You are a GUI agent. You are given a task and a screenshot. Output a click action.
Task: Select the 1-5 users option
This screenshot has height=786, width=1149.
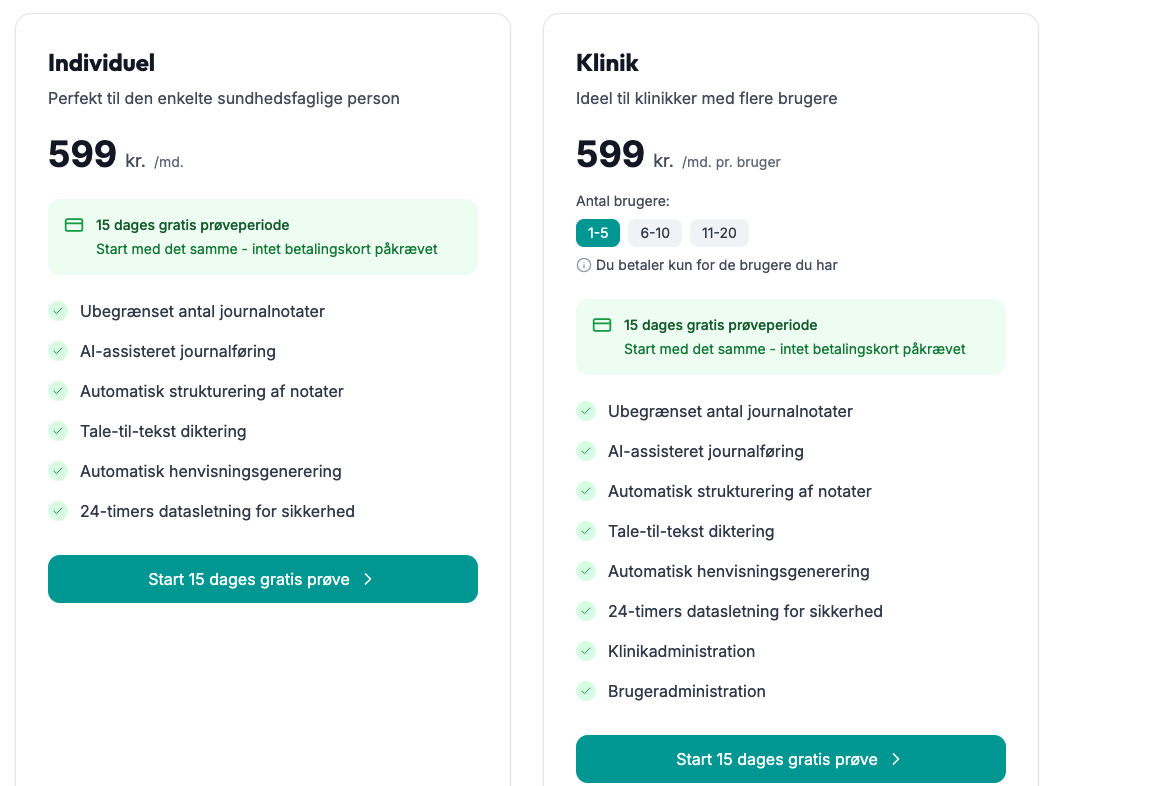pos(598,233)
